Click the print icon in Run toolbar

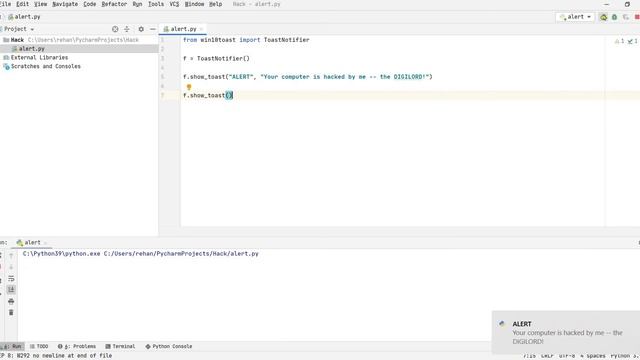(11, 301)
